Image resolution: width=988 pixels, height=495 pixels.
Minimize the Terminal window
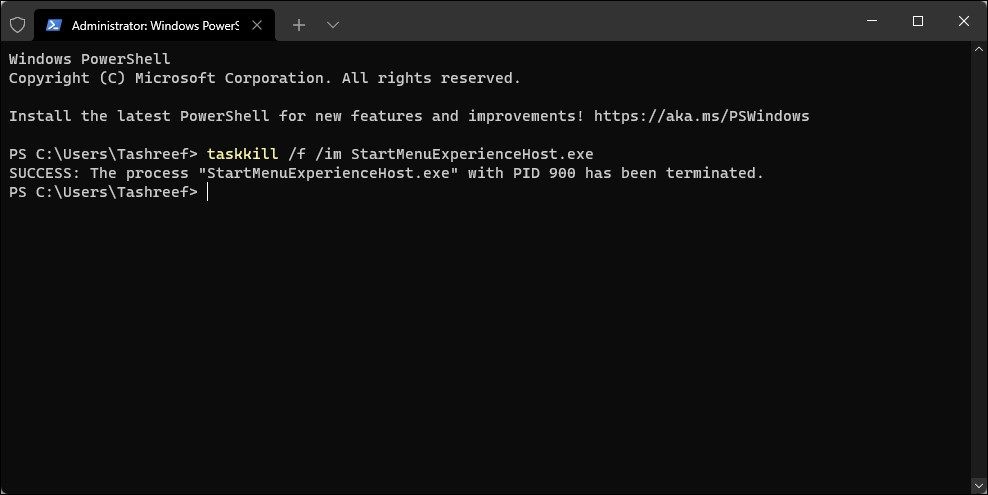point(872,22)
